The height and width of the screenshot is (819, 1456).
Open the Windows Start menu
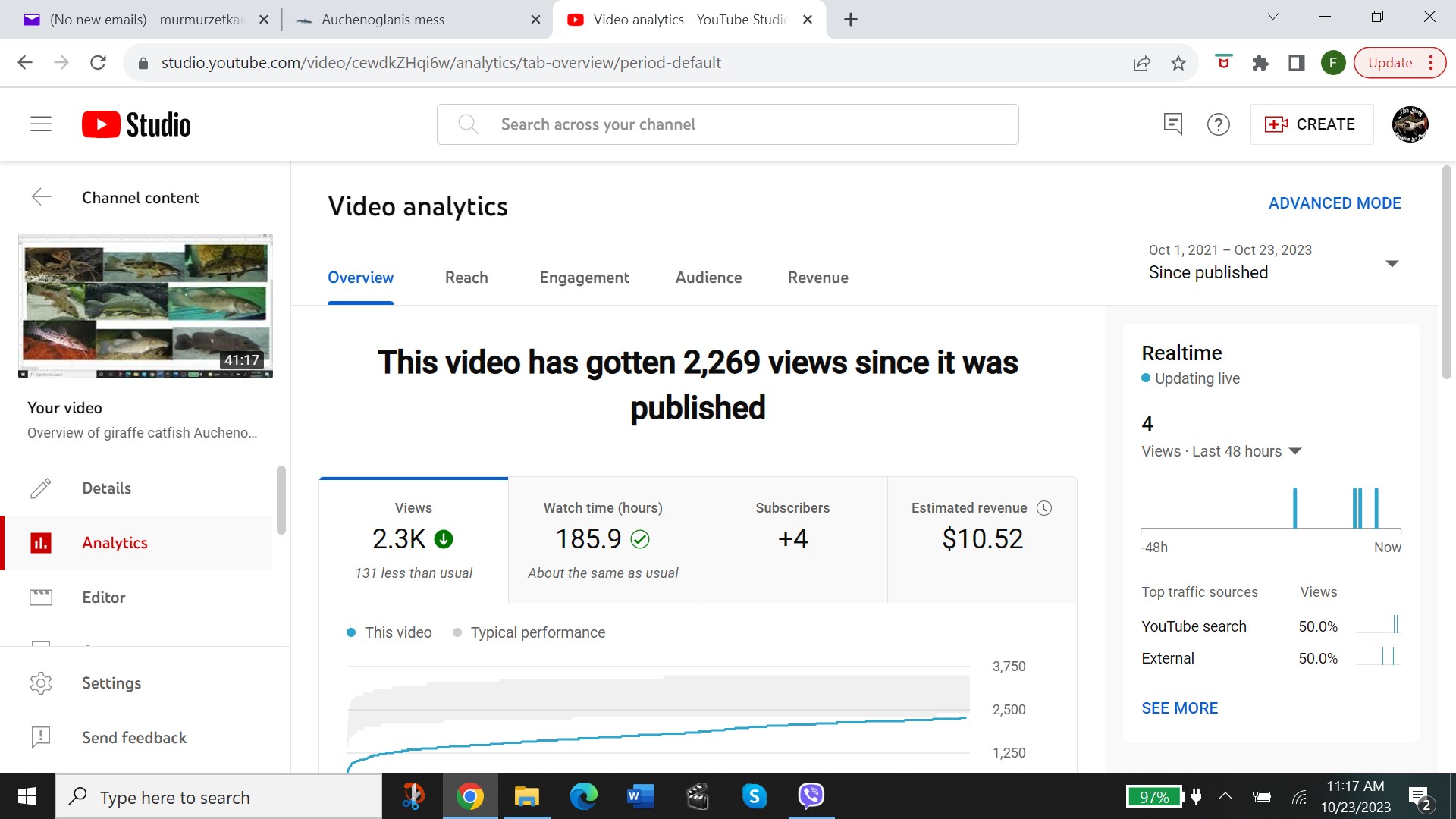[x=27, y=797]
